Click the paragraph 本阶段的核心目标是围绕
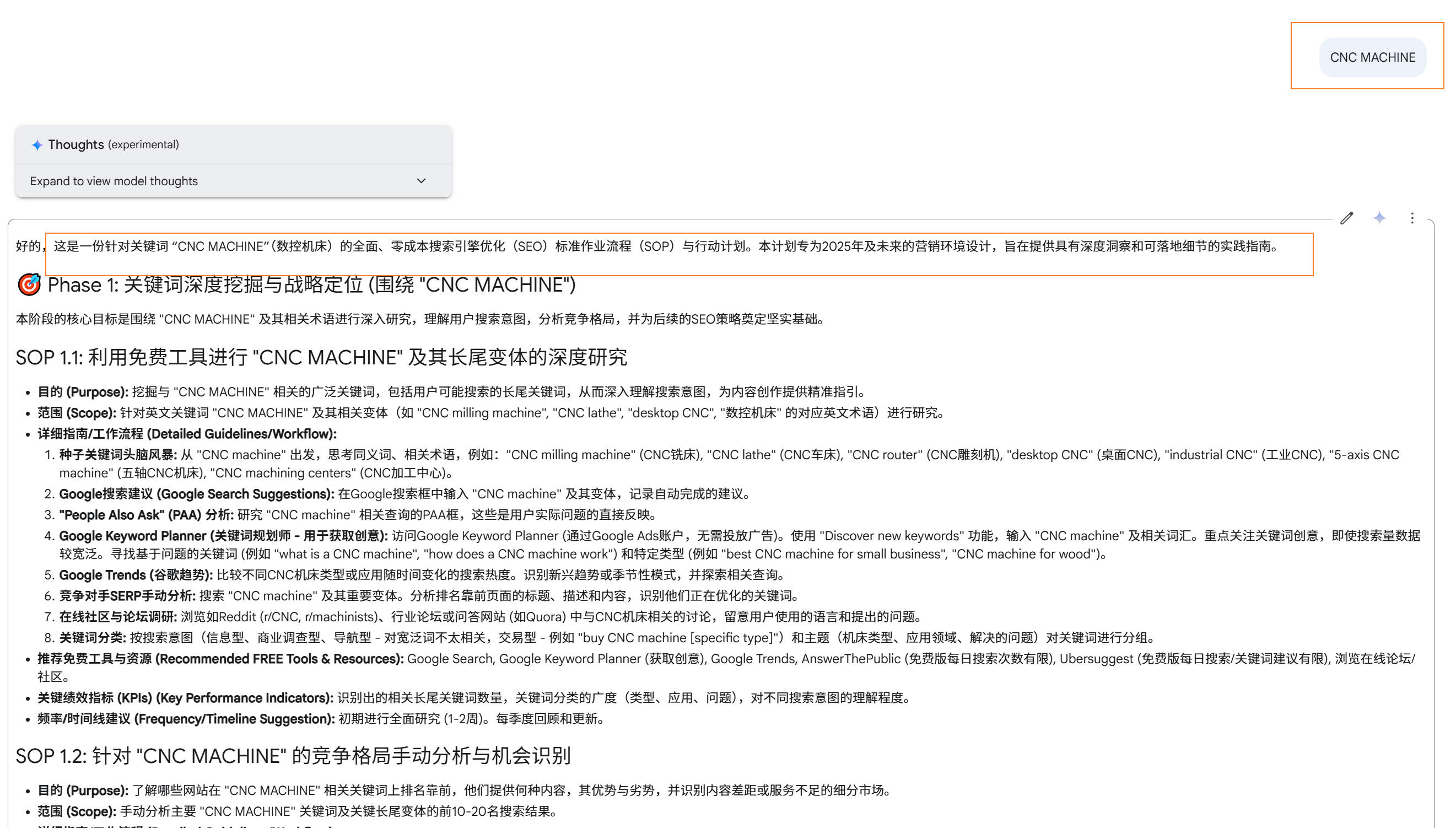The width and height of the screenshot is (1456, 828). [420, 319]
